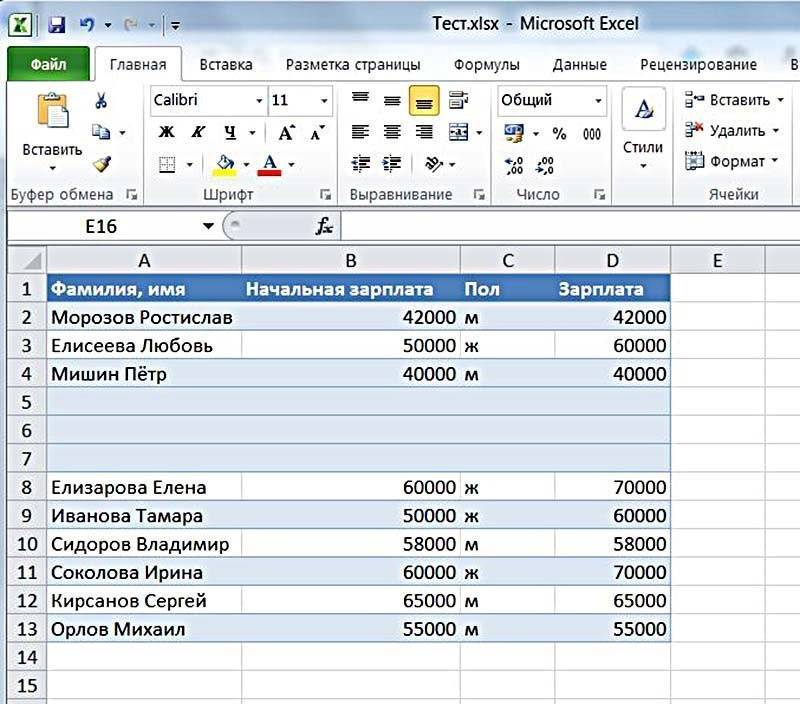Screen dimensions: 800x704
Task: Open the Name Box dropdown arrow
Action: point(208,227)
